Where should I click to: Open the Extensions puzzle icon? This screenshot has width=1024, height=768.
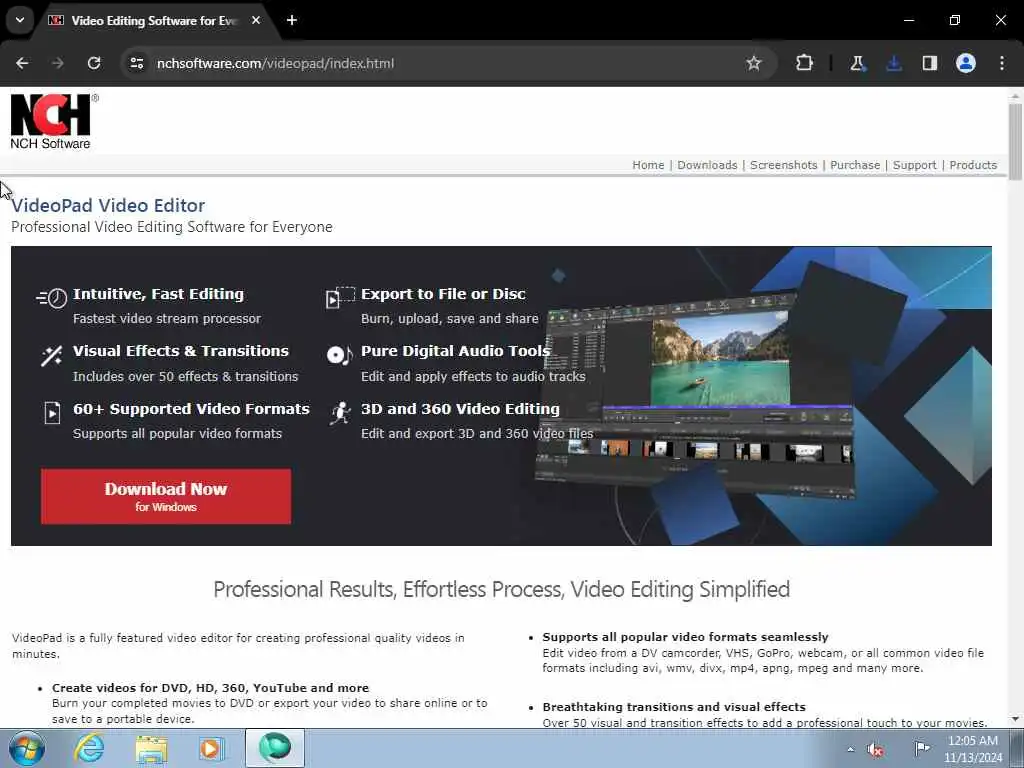[x=805, y=63]
